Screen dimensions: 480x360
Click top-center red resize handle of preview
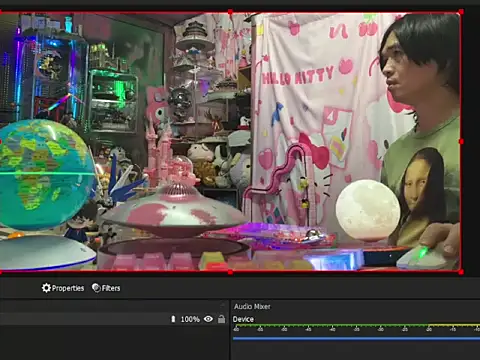(230, 12)
